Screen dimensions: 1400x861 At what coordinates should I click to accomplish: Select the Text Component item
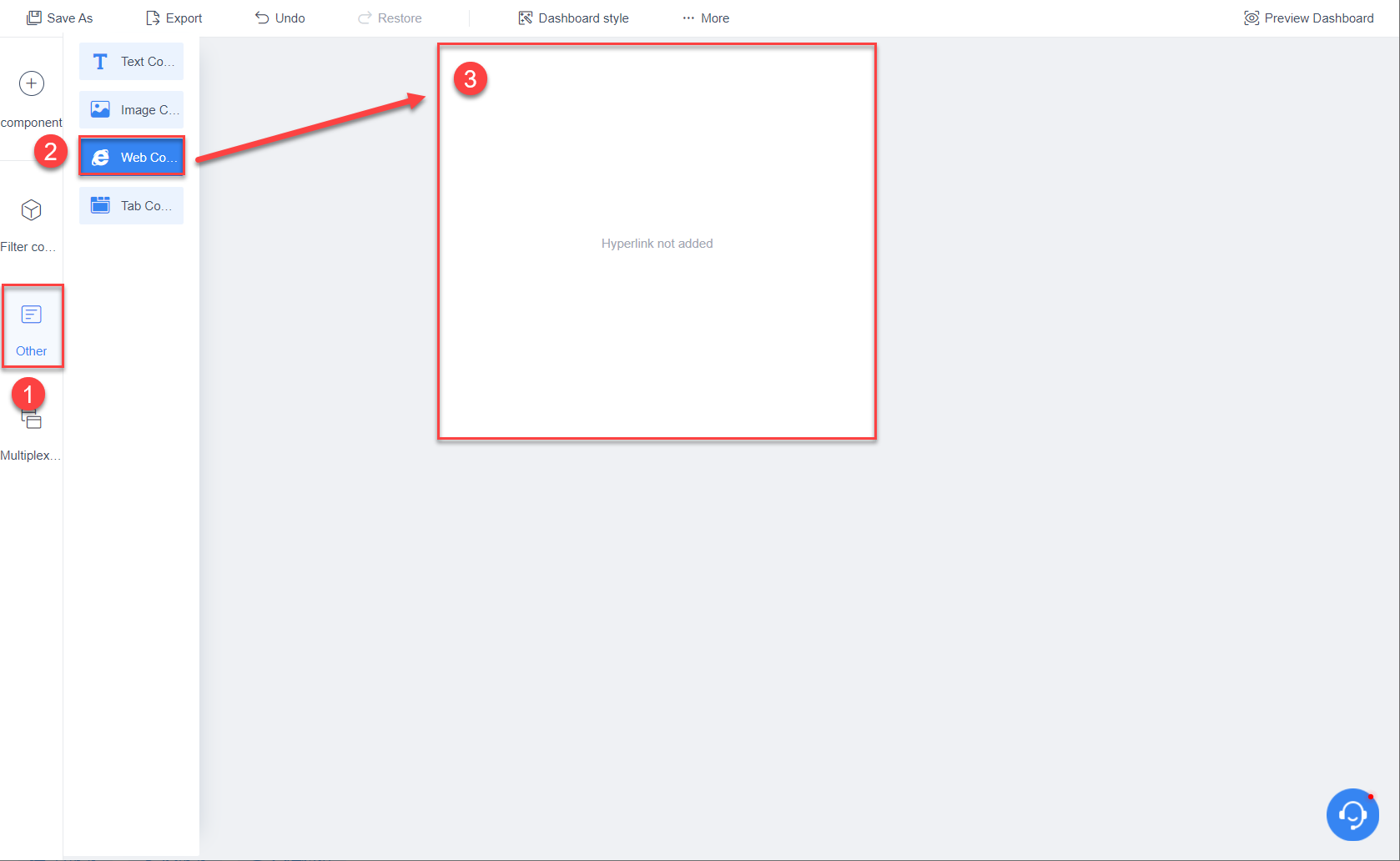(x=131, y=62)
